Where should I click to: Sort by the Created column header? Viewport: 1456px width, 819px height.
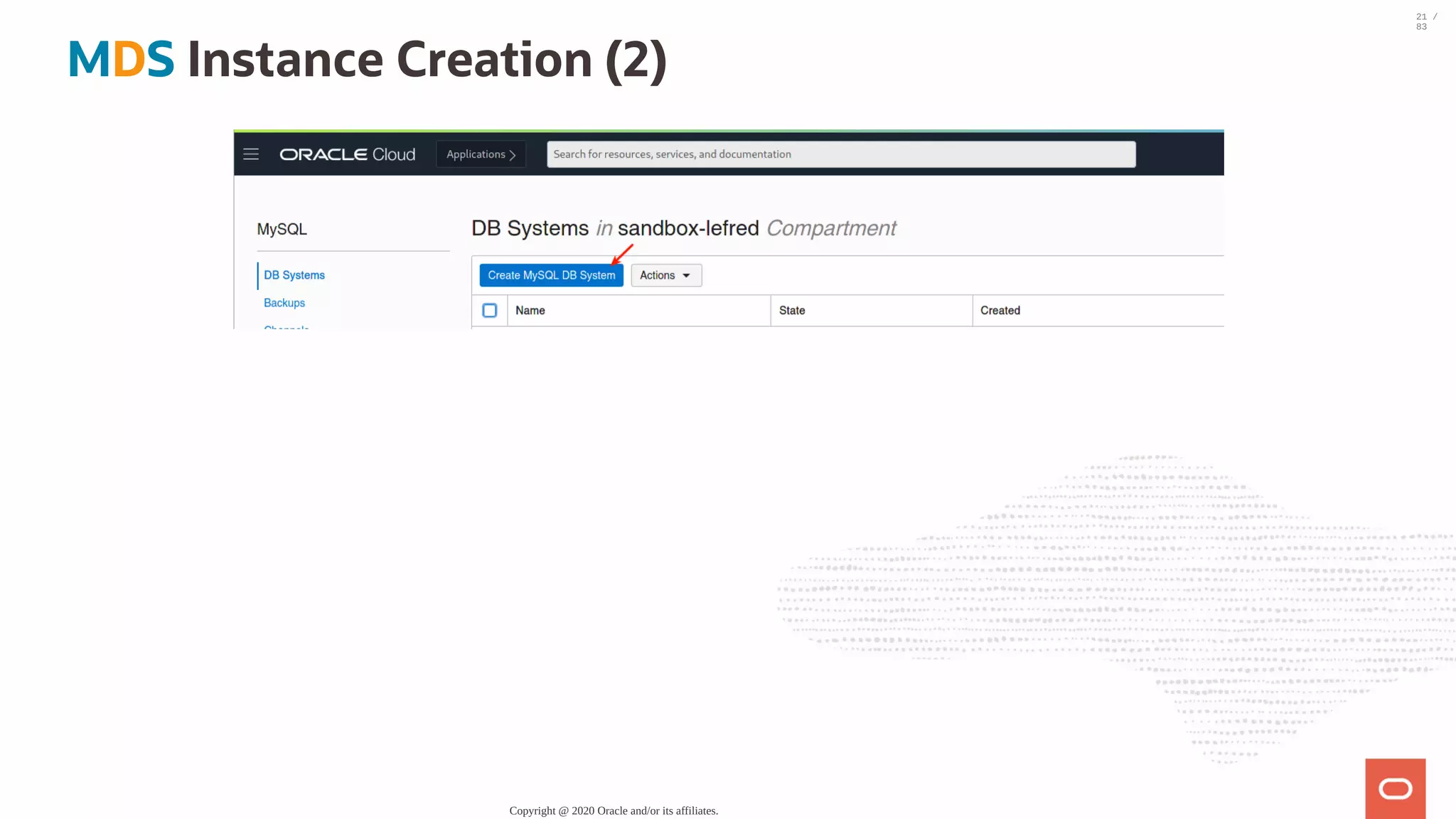point(1000,311)
